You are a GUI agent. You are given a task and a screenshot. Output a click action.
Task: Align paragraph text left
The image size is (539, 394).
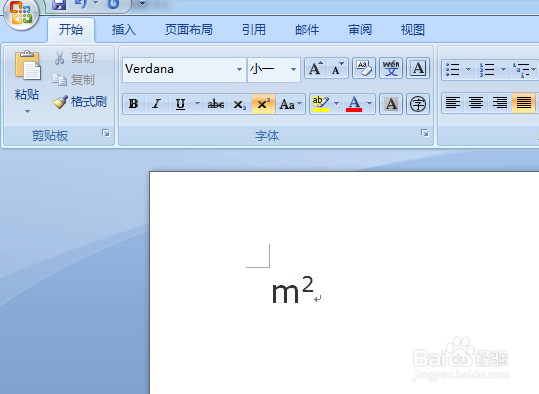click(453, 102)
